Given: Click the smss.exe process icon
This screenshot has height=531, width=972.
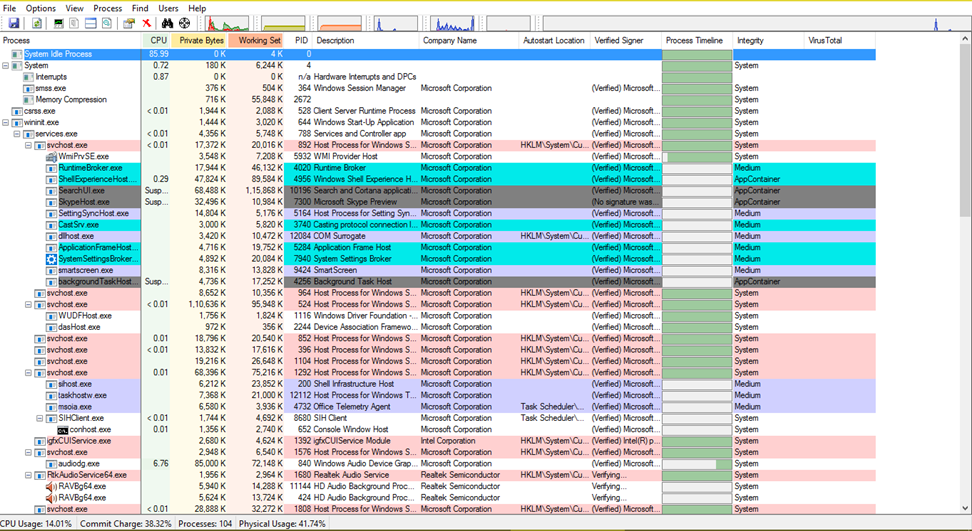Looking at the screenshot, I should pos(29,88).
